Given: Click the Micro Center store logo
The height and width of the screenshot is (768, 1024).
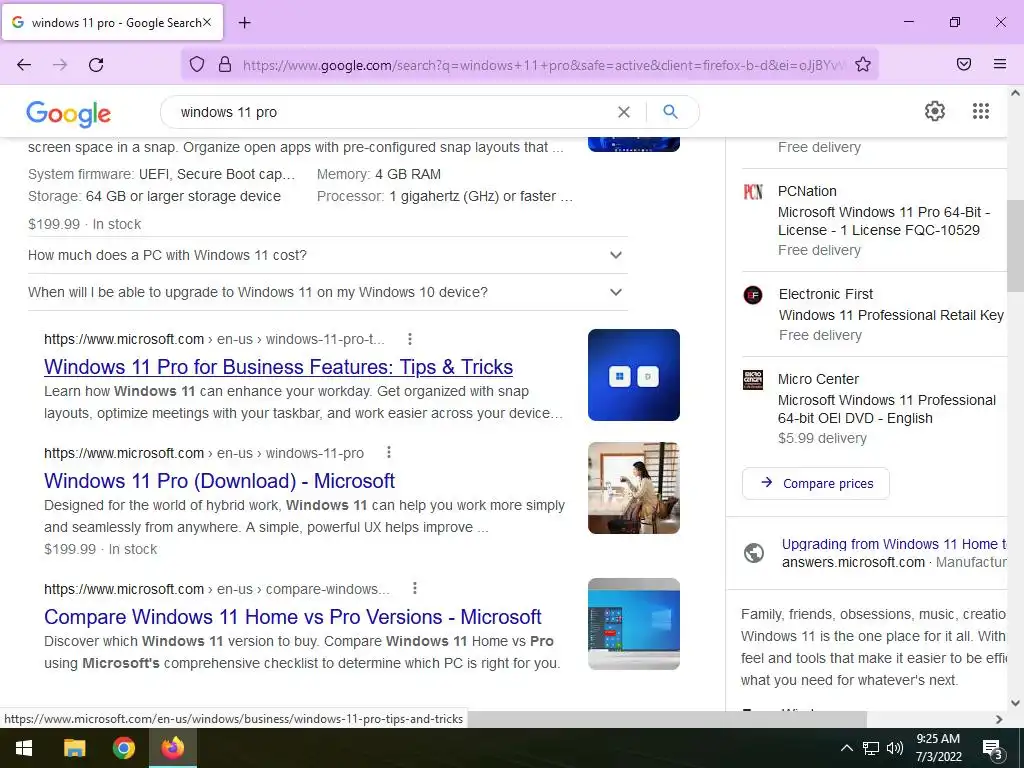Looking at the screenshot, I should pyautogui.click(x=753, y=379).
